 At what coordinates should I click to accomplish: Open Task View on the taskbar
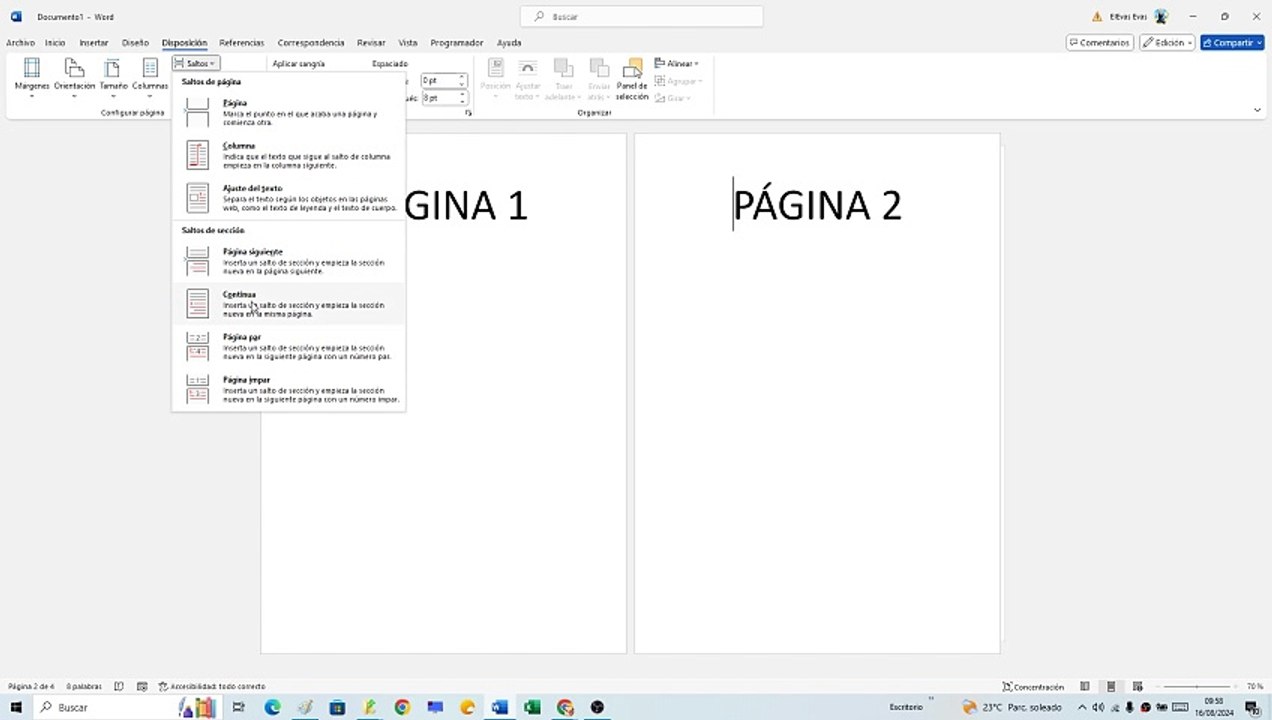238,707
